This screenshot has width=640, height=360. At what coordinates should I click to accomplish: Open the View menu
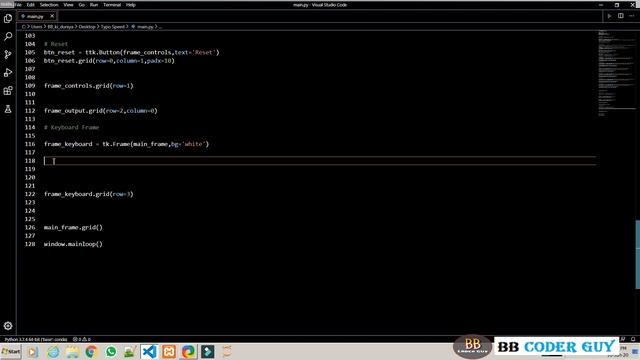(68, 5)
